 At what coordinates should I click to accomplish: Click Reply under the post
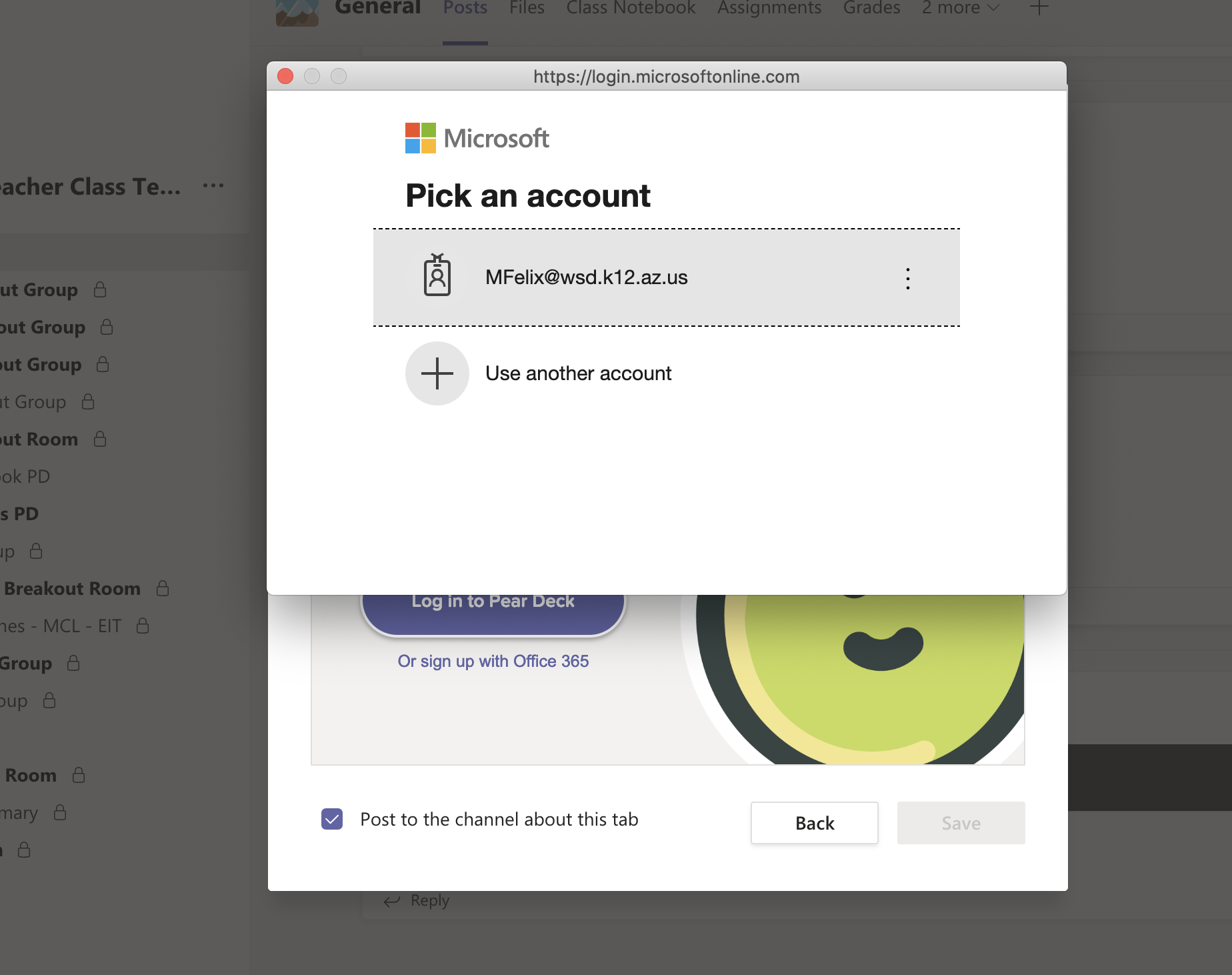click(x=429, y=900)
